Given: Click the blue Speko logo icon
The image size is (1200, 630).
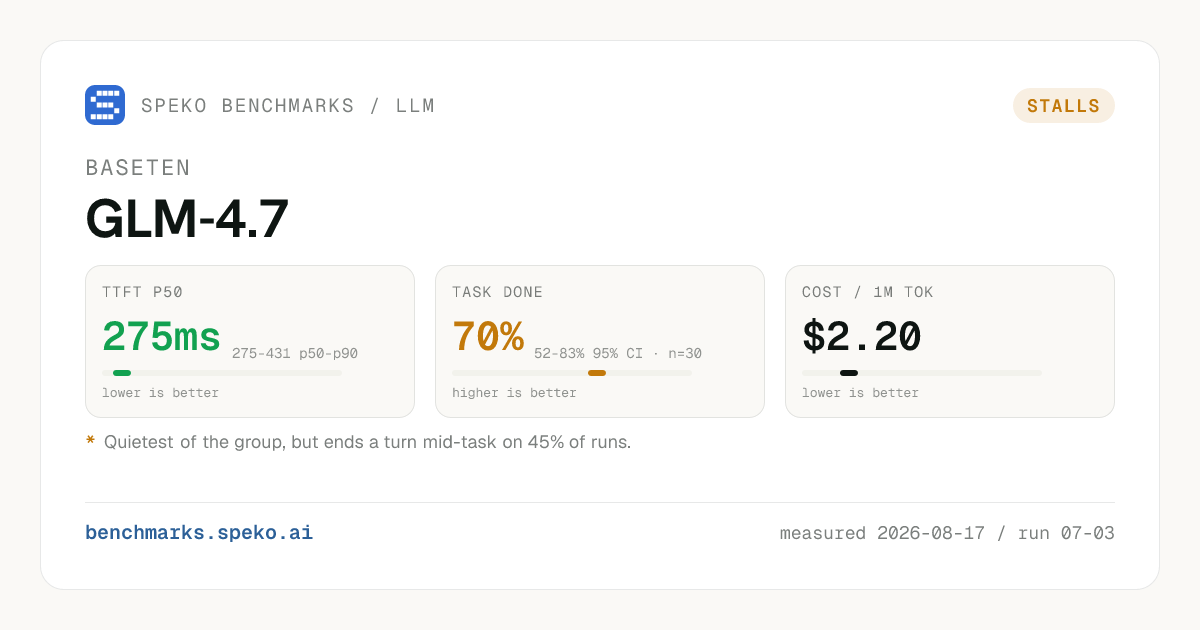Looking at the screenshot, I should point(105,105).
